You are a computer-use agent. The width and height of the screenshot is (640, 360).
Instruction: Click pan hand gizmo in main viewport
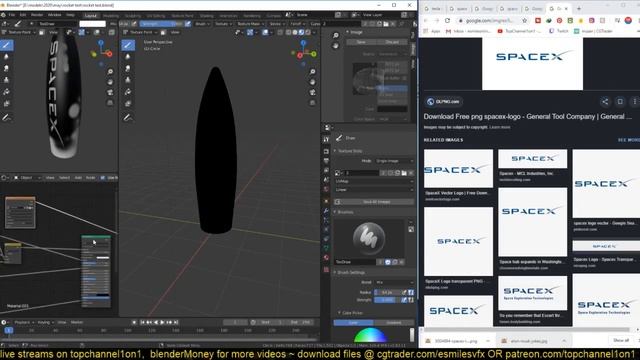(312, 82)
